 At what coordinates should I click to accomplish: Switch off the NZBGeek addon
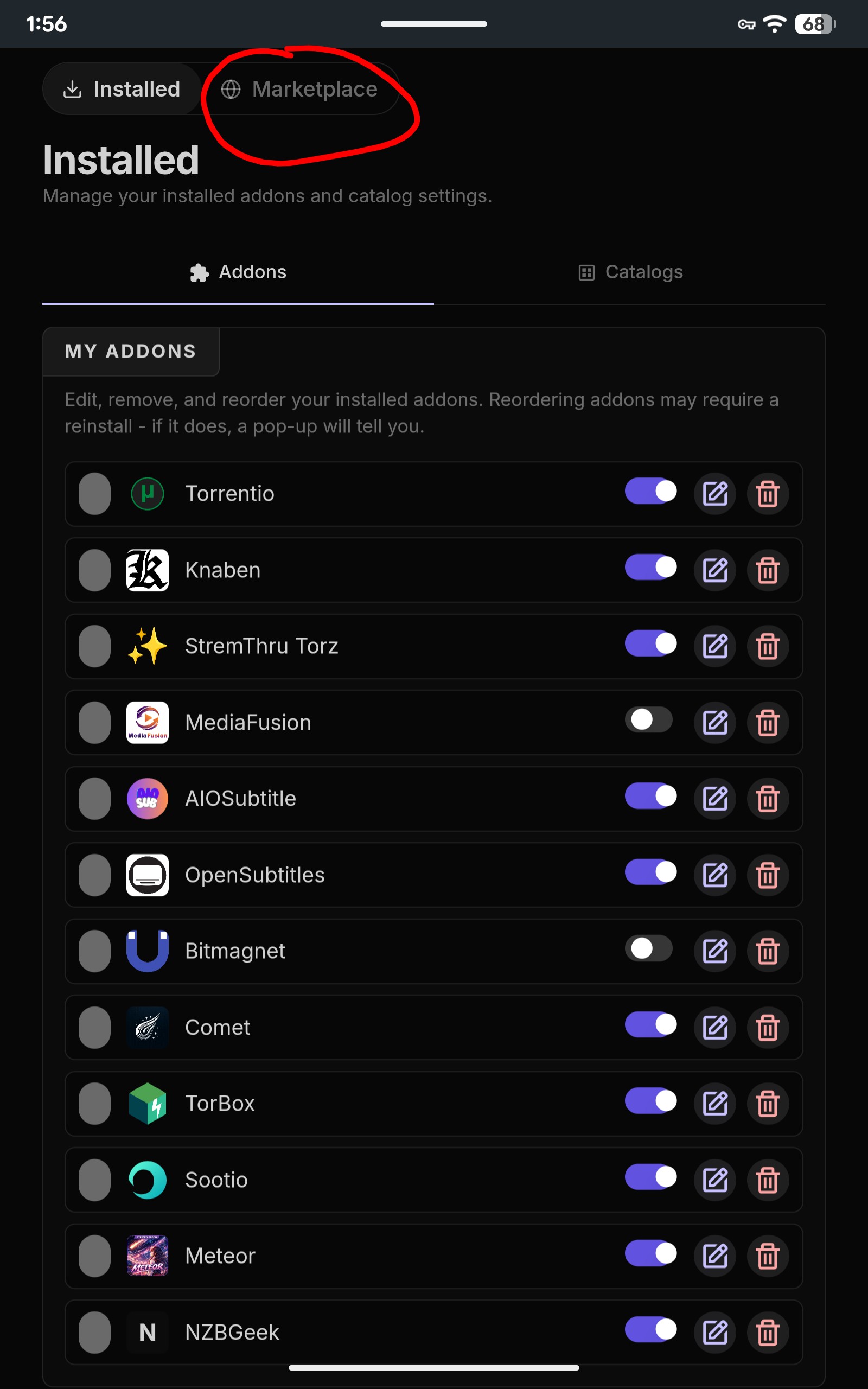(650, 1329)
